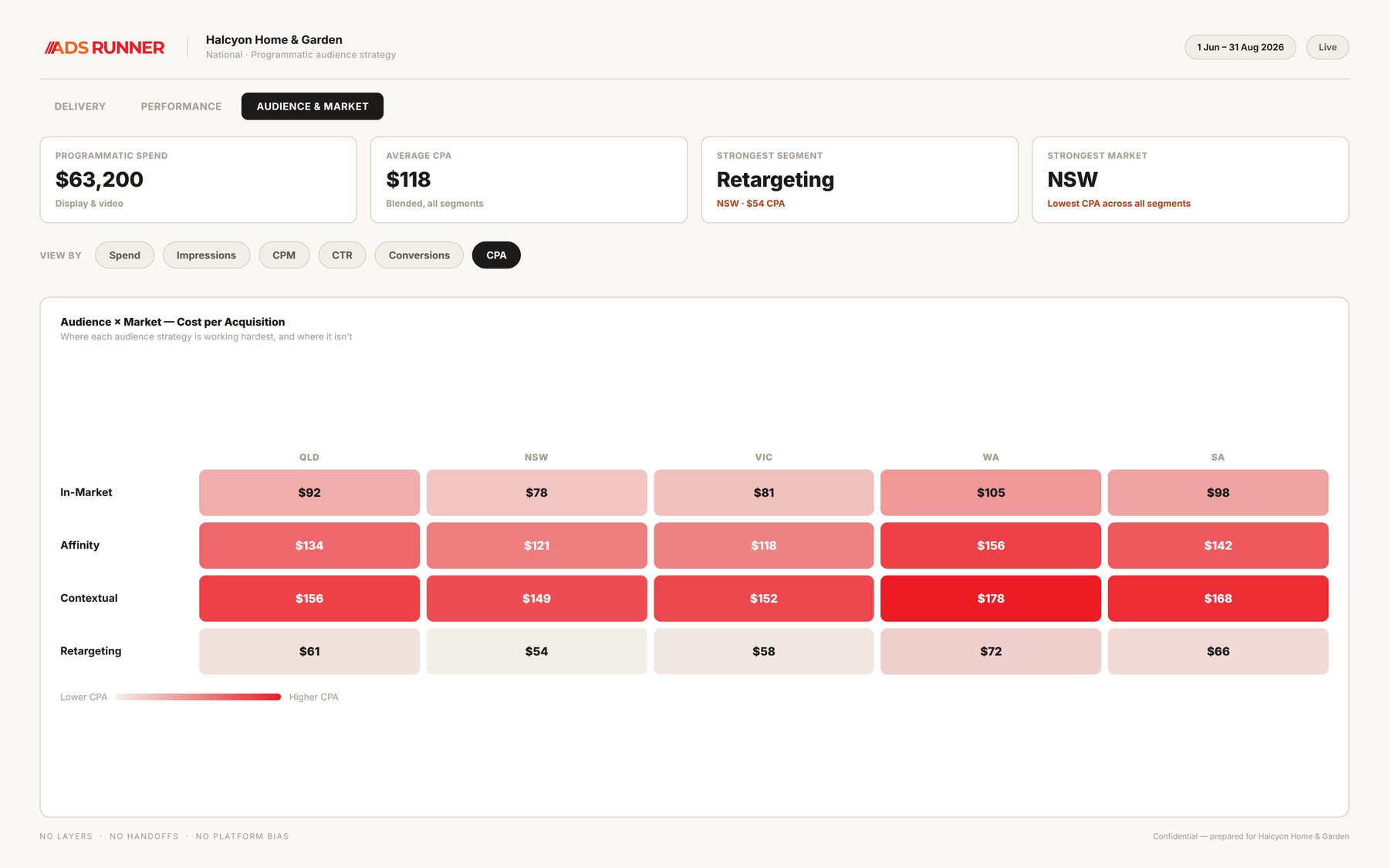Switch view to CTR

click(x=342, y=255)
